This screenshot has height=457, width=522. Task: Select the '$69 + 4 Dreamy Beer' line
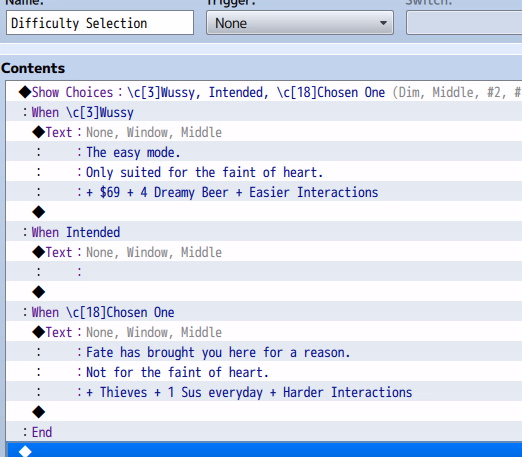click(x=264, y=192)
